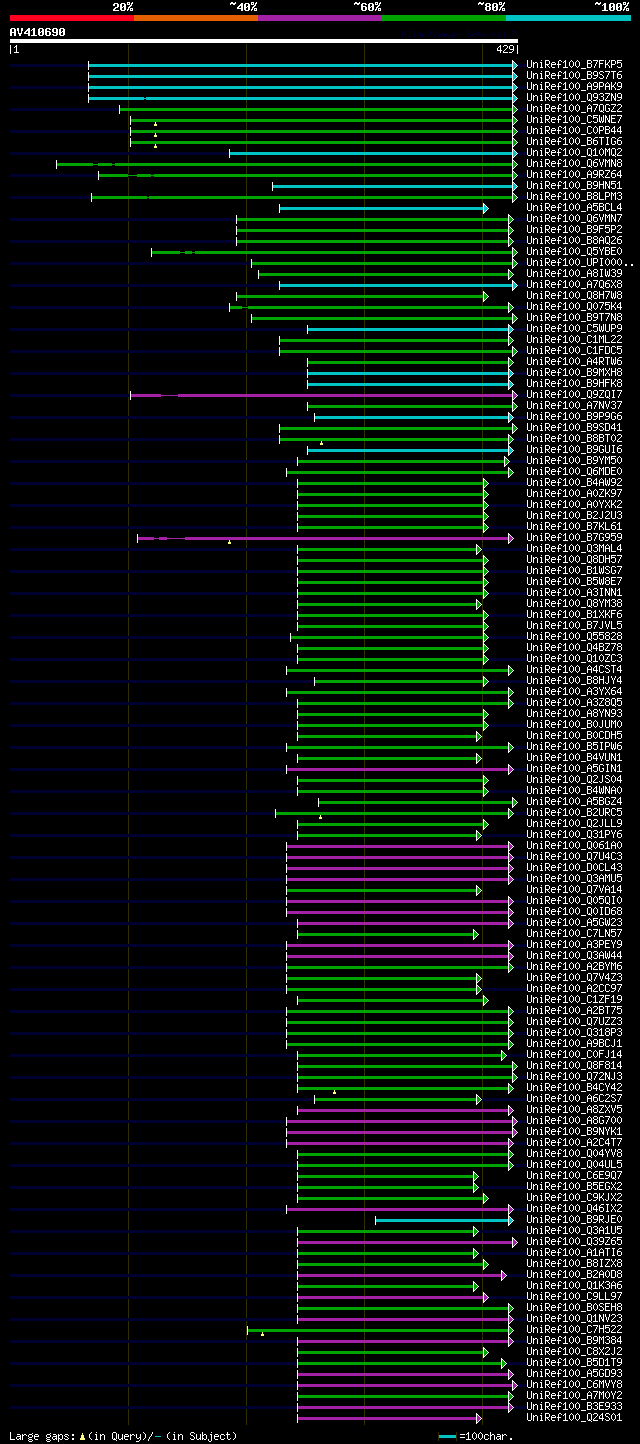640x1444 pixels.
Task: Open the UniRef100_B9S7T6 hit label
Action: tap(574, 76)
